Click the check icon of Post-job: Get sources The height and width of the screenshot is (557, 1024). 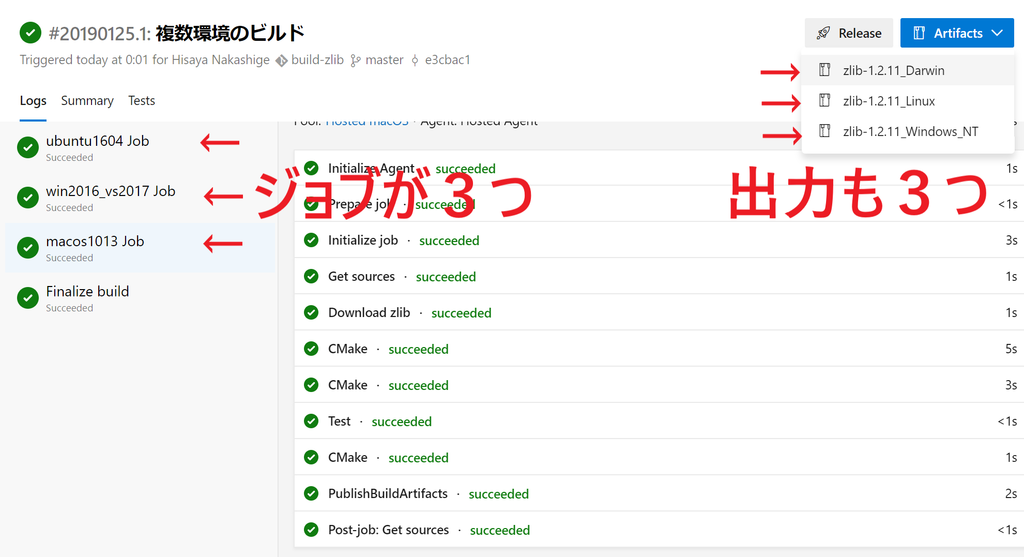coord(312,530)
